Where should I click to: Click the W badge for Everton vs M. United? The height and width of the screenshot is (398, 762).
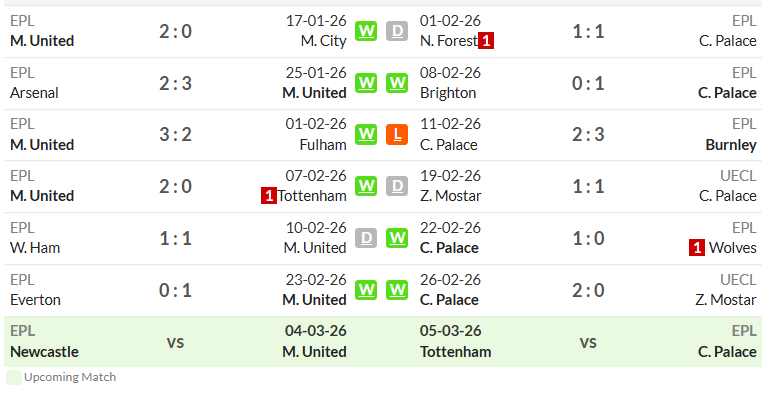pos(366,290)
